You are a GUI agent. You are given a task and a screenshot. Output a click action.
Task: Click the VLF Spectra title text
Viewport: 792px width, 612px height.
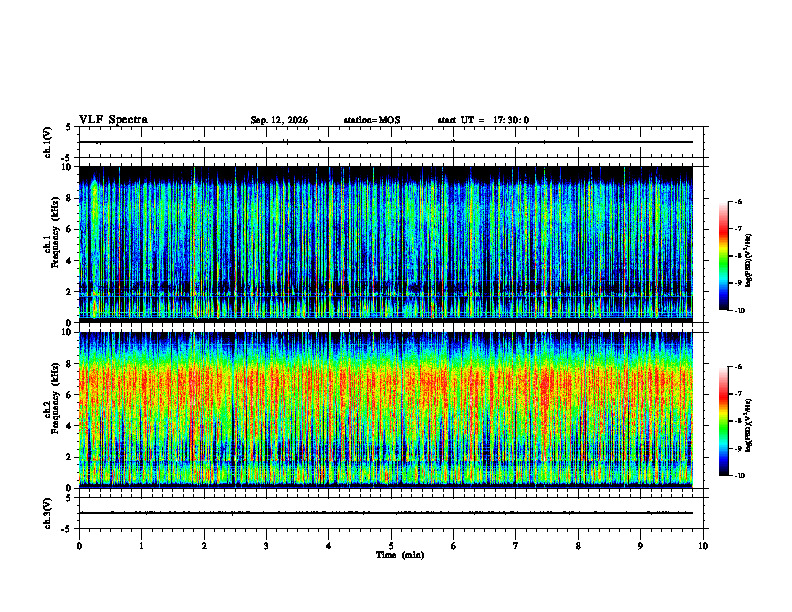click(x=113, y=120)
